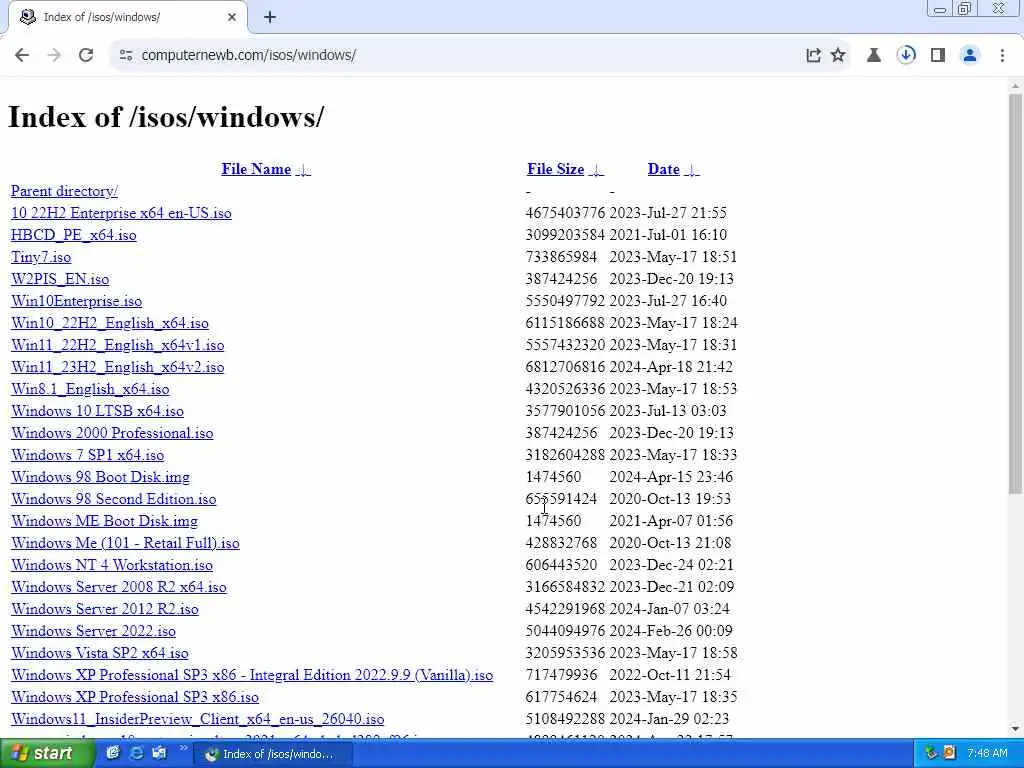Click File Size descending arrow
Viewport: 1024px width, 768px height.
coord(596,170)
